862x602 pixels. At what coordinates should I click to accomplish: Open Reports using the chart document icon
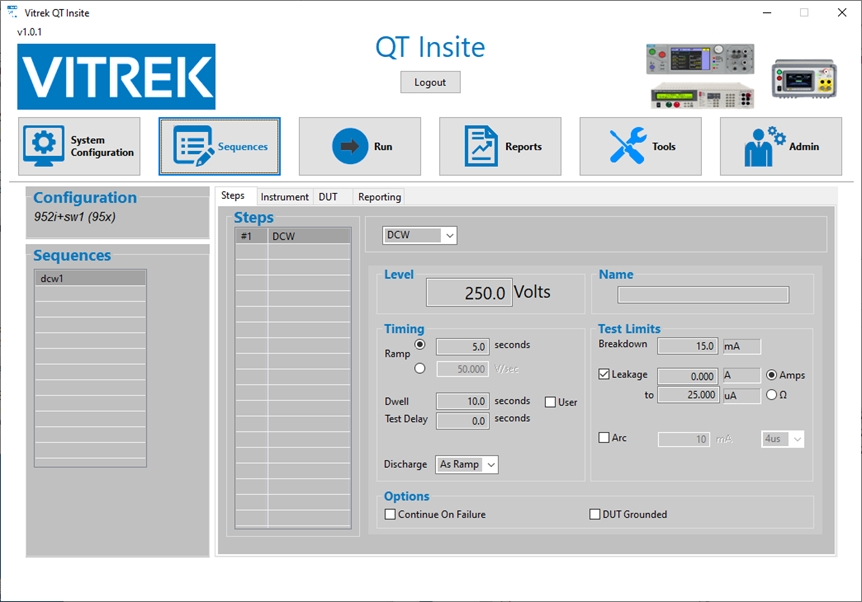(x=481, y=146)
